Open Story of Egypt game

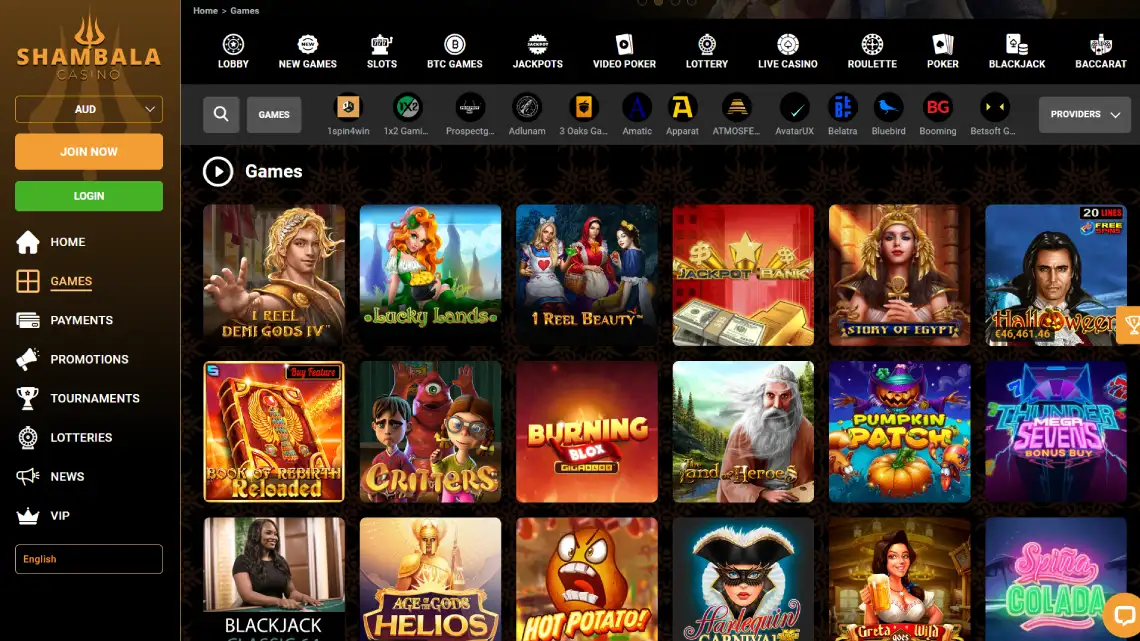pyautogui.click(x=899, y=275)
